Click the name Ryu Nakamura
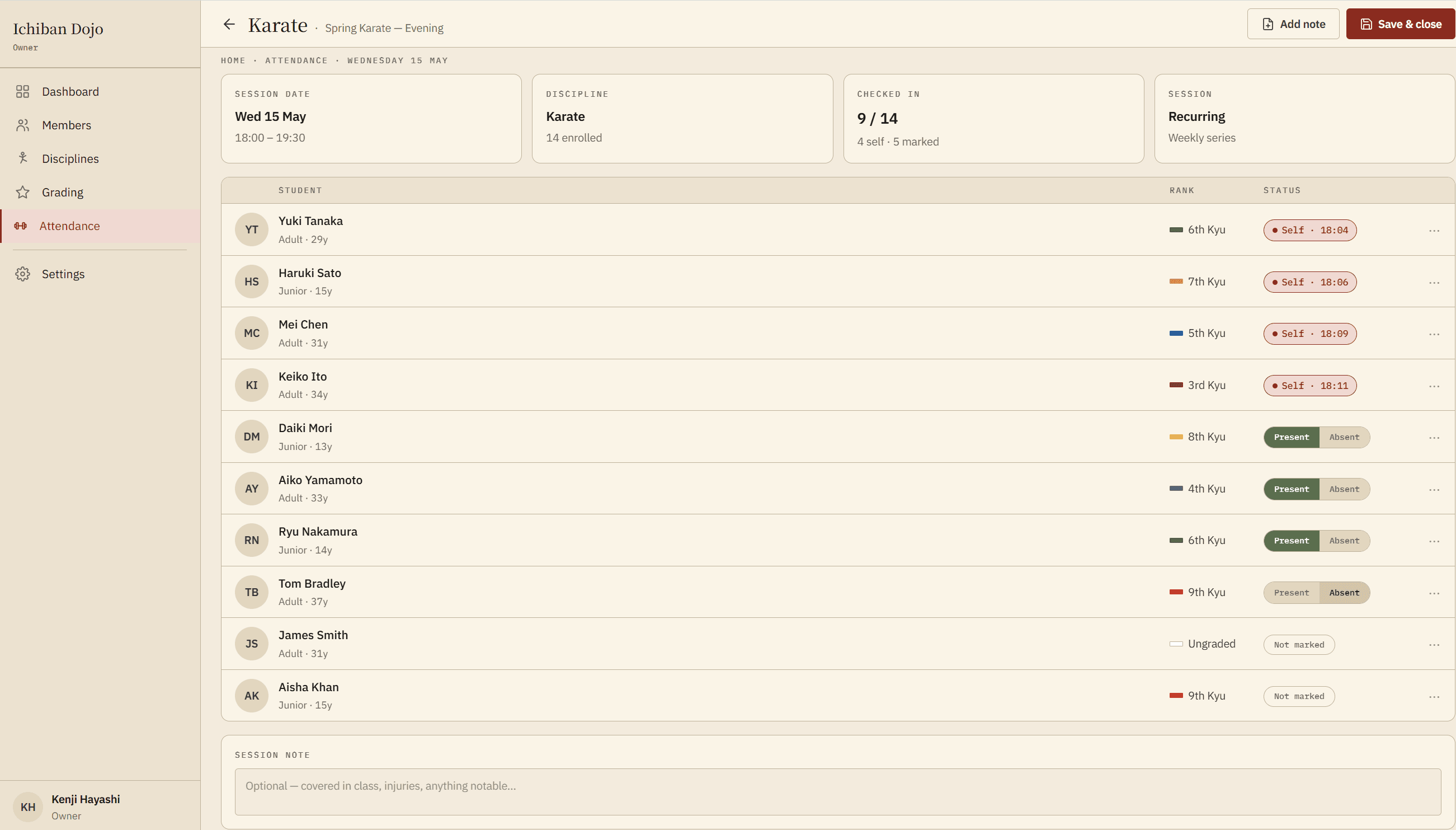The height and width of the screenshot is (830, 1456). click(x=318, y=531)
